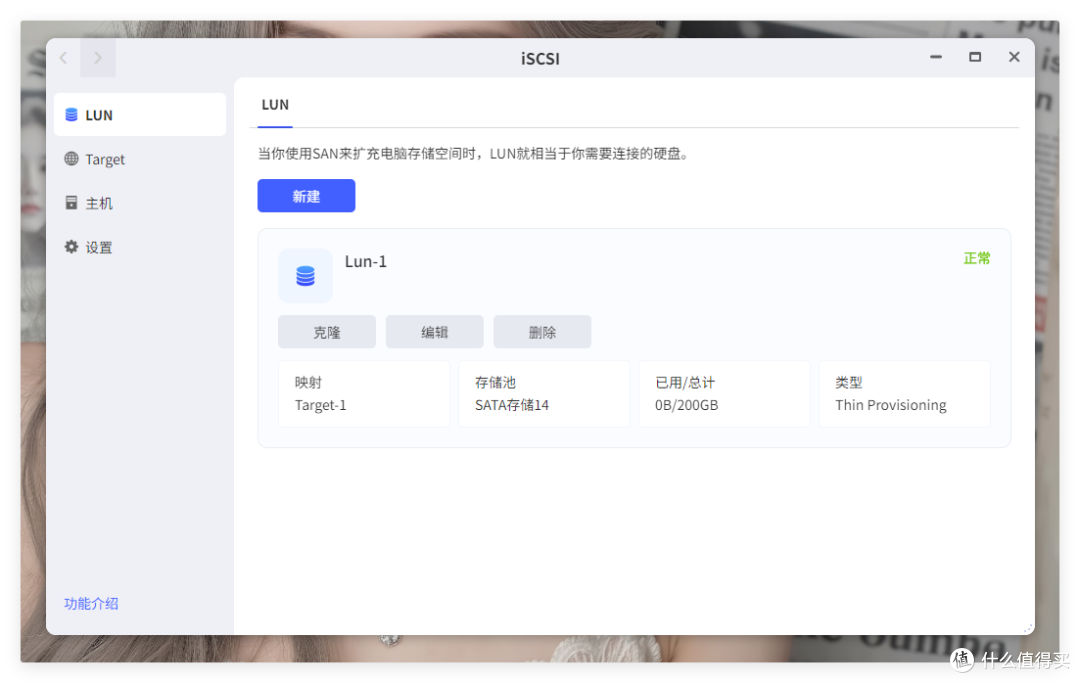Open the 功能介绍 link
Viewport: 1080px width, 683px height.
(91, 603)
